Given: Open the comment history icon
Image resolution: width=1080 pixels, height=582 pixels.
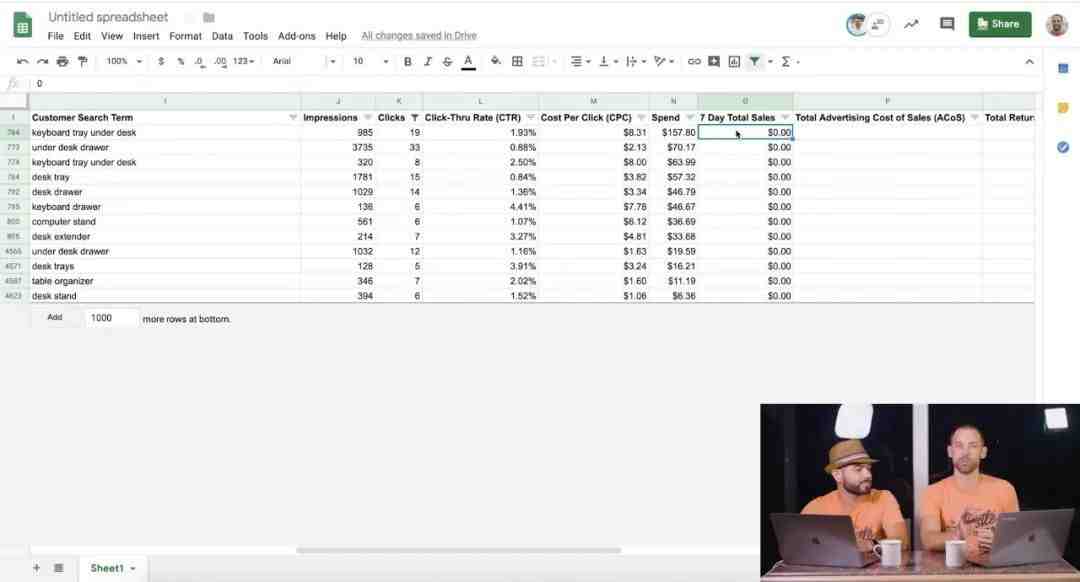Looking at the screenshot, I should tap(947, 24).
